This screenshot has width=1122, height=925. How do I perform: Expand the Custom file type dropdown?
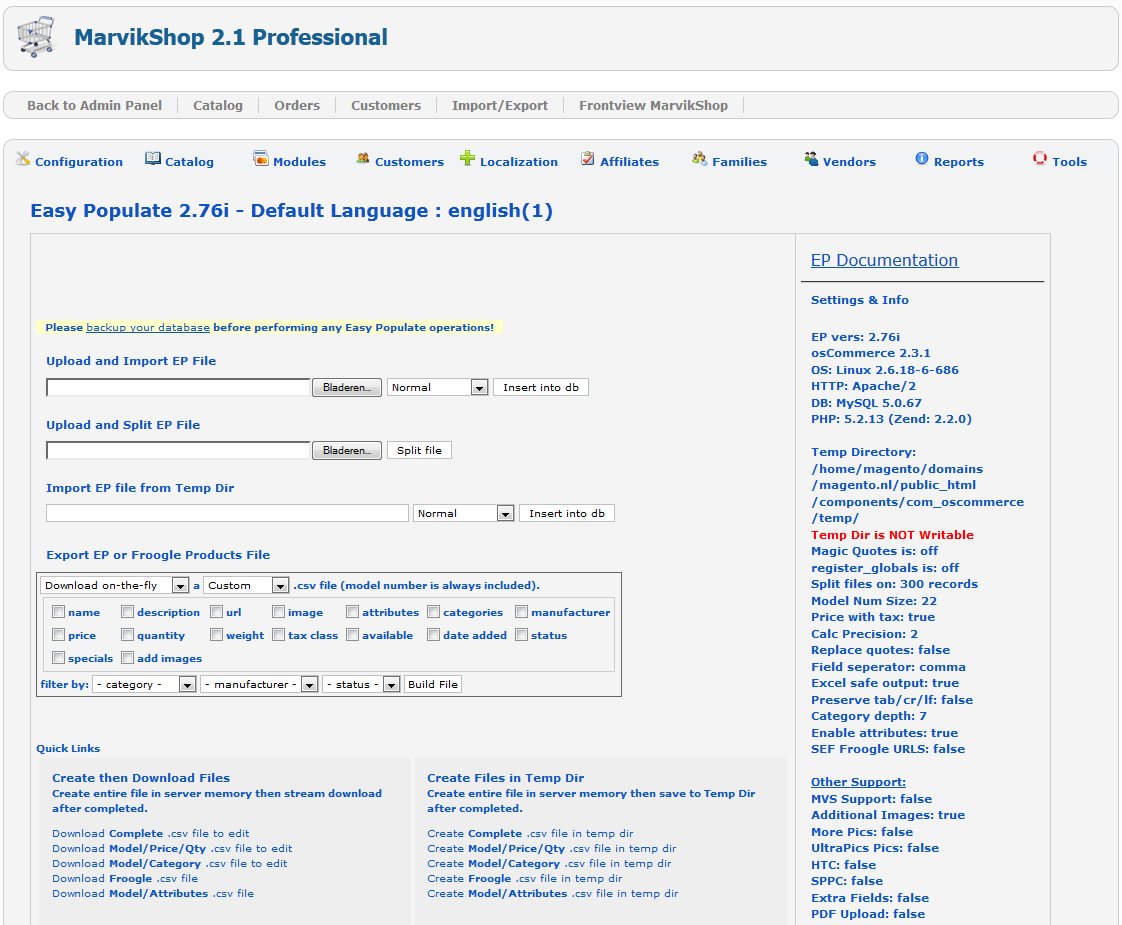tap(246, 585)
